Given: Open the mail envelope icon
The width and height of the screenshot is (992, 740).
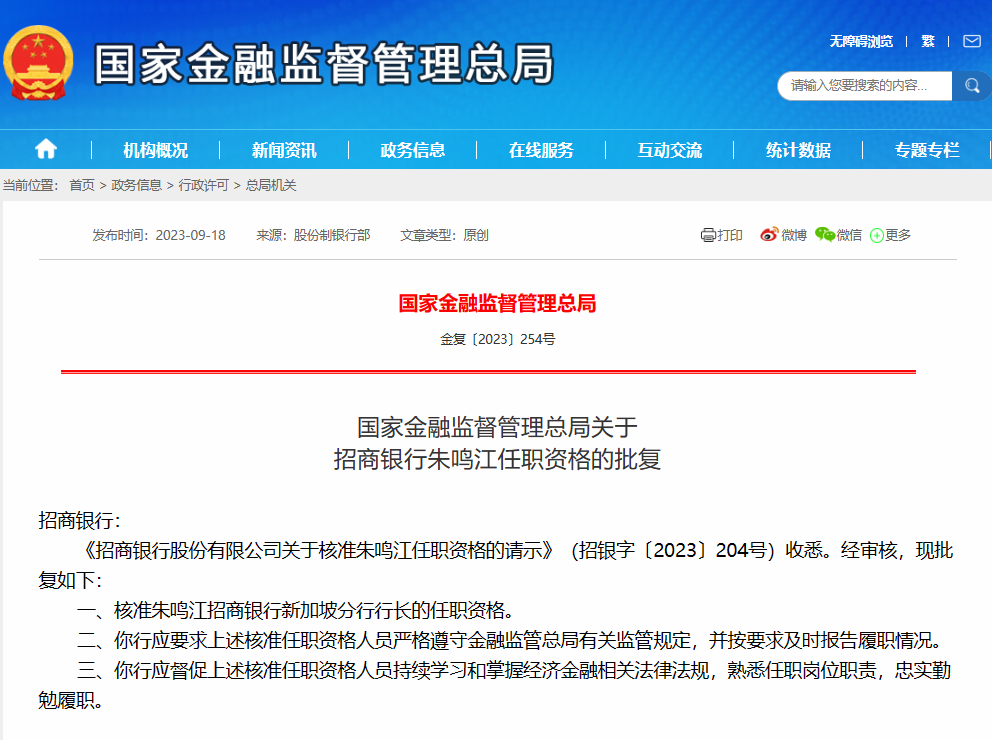Looking at the screenshot, I should (971, 41).
